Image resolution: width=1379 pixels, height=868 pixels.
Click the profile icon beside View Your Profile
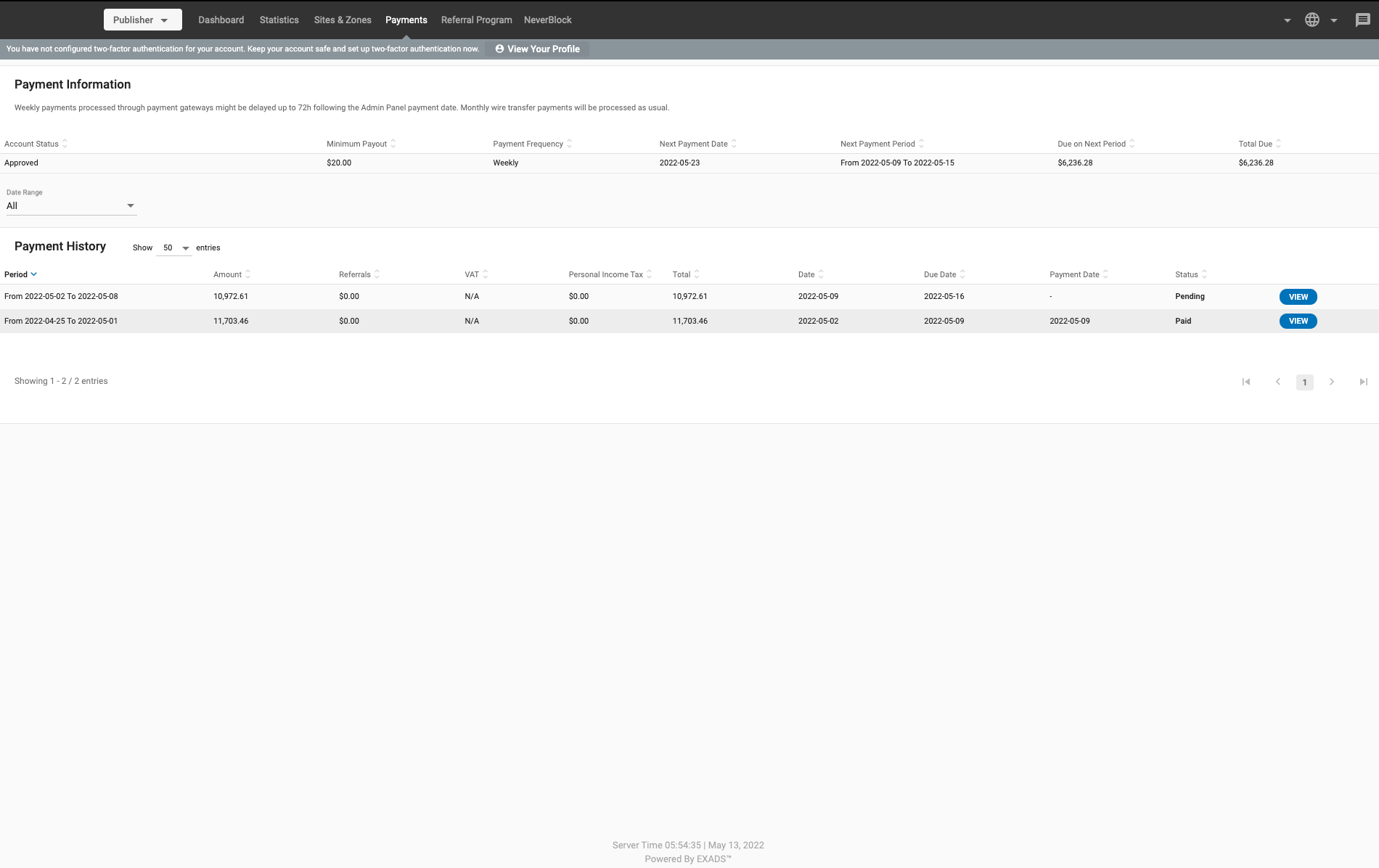499,49
